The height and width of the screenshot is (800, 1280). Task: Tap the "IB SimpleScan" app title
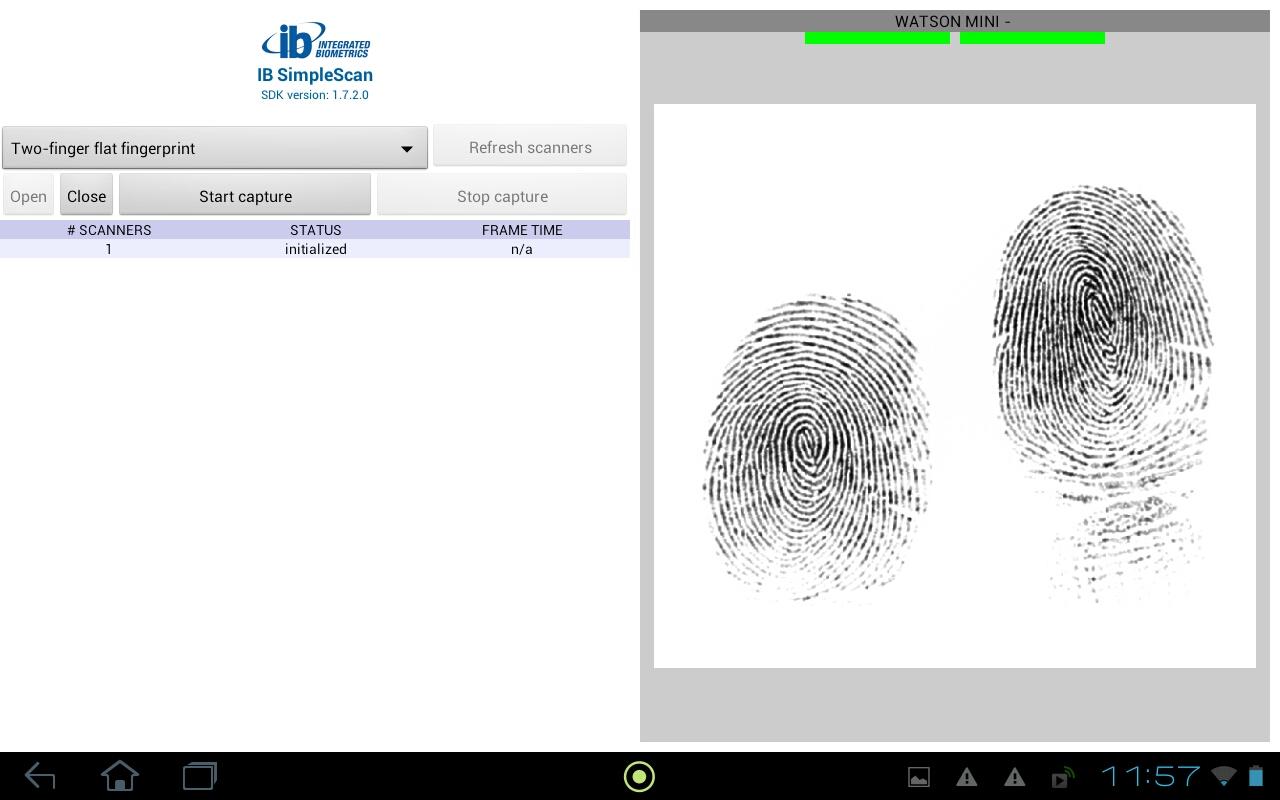[315, 75]
